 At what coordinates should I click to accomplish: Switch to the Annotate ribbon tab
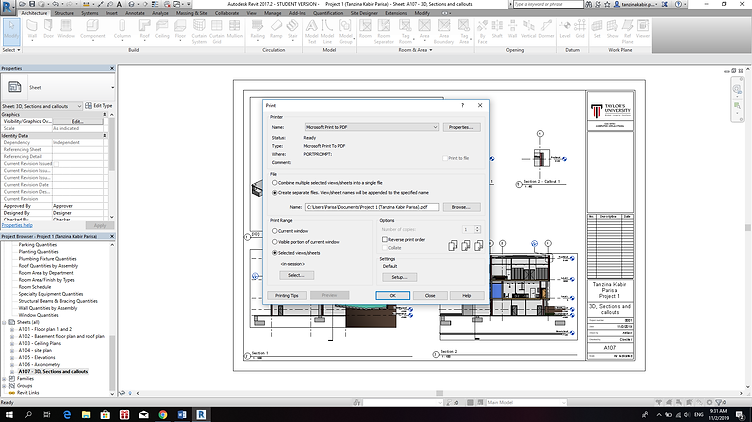[135, 13]
